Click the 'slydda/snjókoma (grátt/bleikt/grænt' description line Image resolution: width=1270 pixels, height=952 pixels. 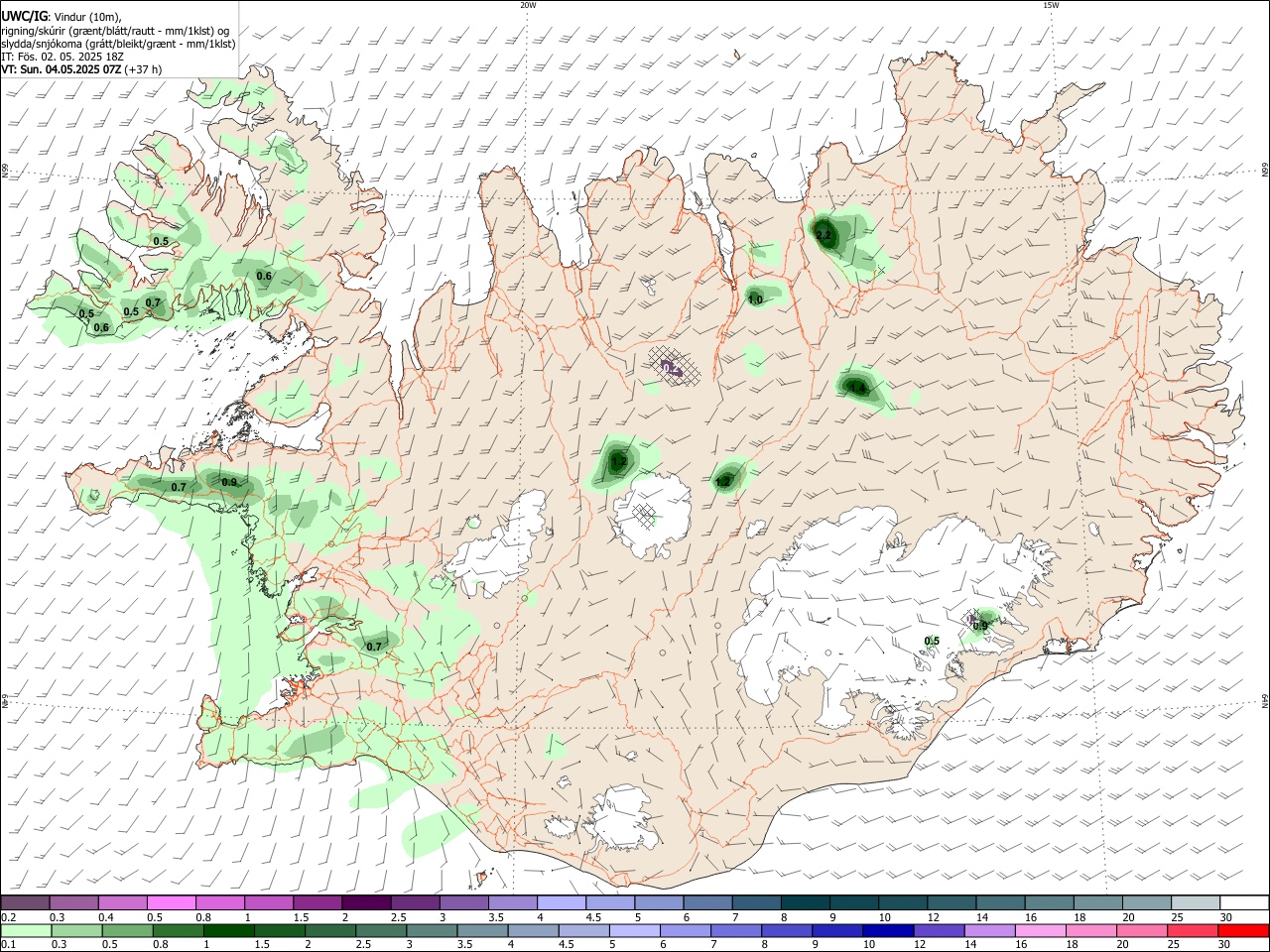[118, 44]
